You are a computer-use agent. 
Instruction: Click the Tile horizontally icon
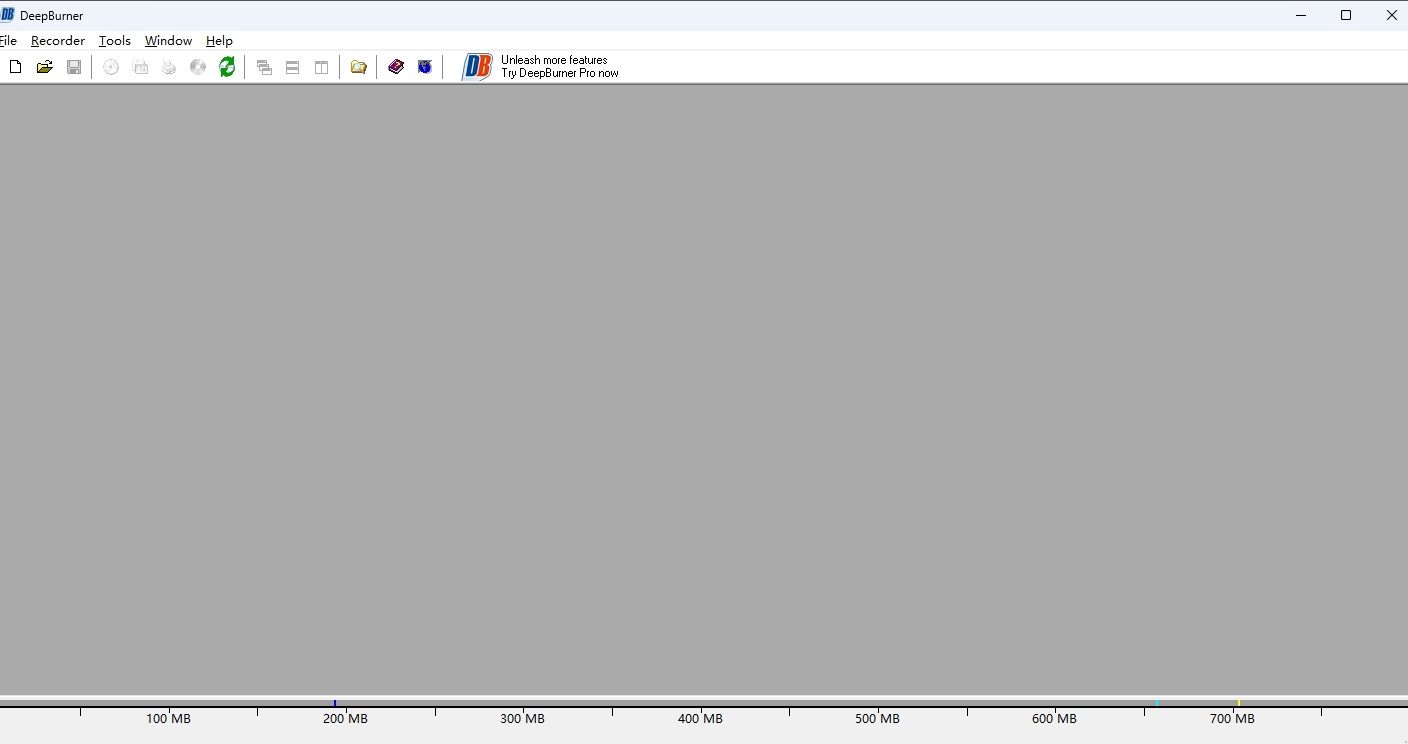293,67
